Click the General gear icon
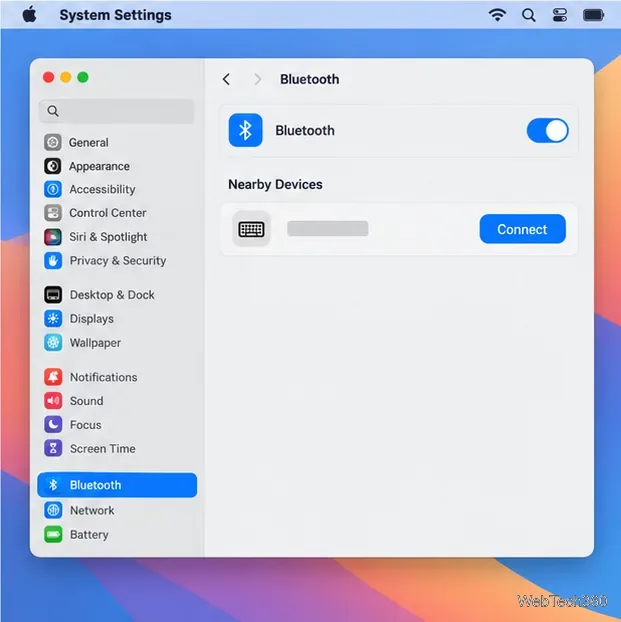This screenshot has width=621, height=622. pos(53,142)
